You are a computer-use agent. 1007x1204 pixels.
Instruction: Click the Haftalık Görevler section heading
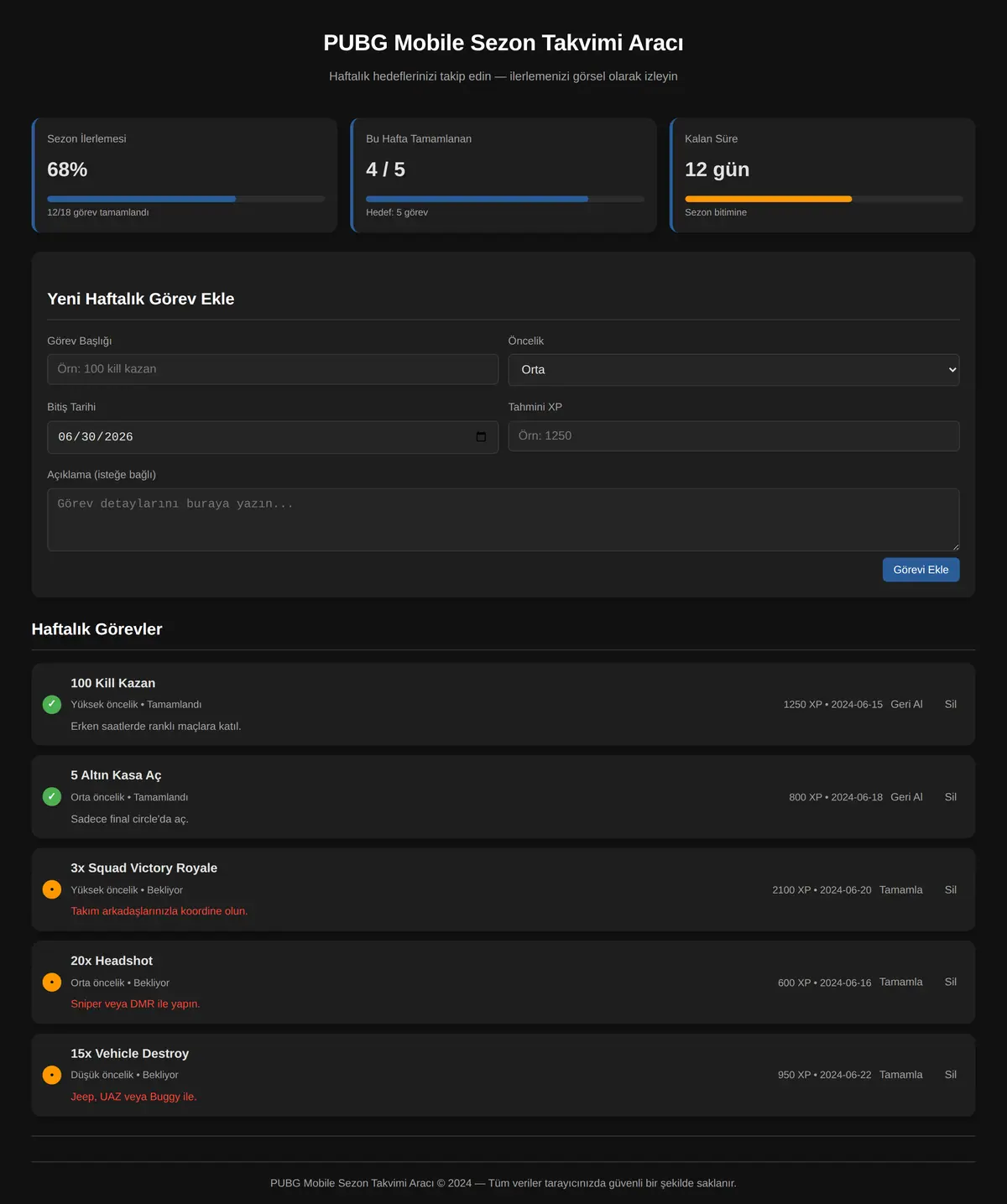97,629
